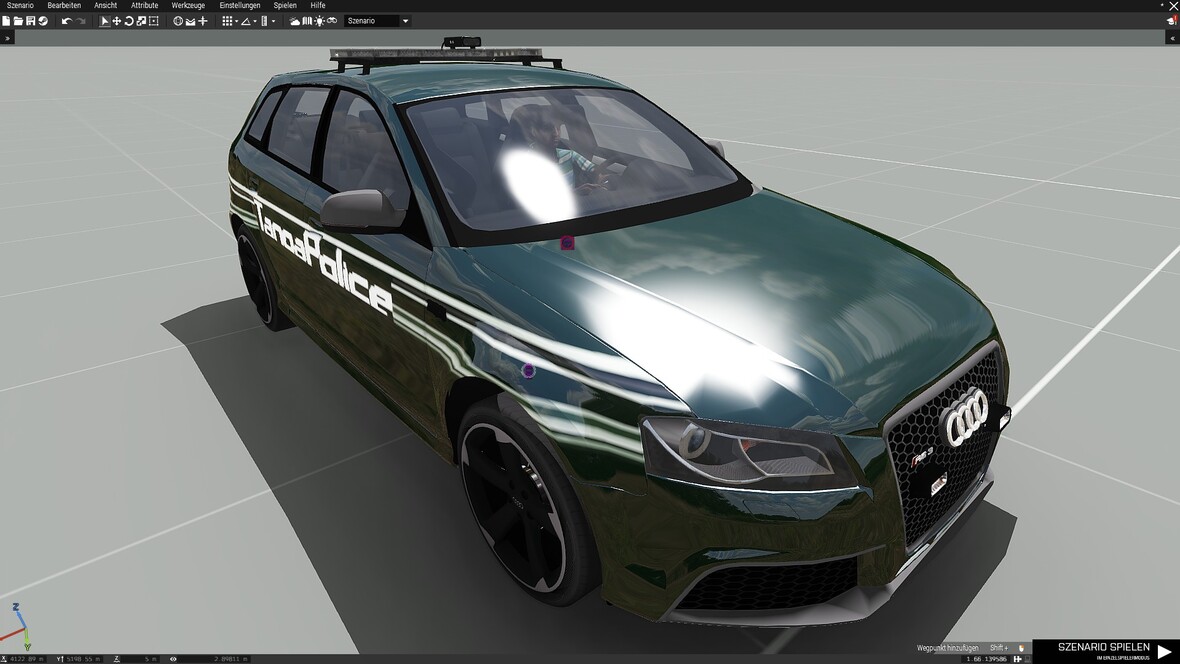Create a new scenario file
1180x664 pixels.
pos(6,21)
